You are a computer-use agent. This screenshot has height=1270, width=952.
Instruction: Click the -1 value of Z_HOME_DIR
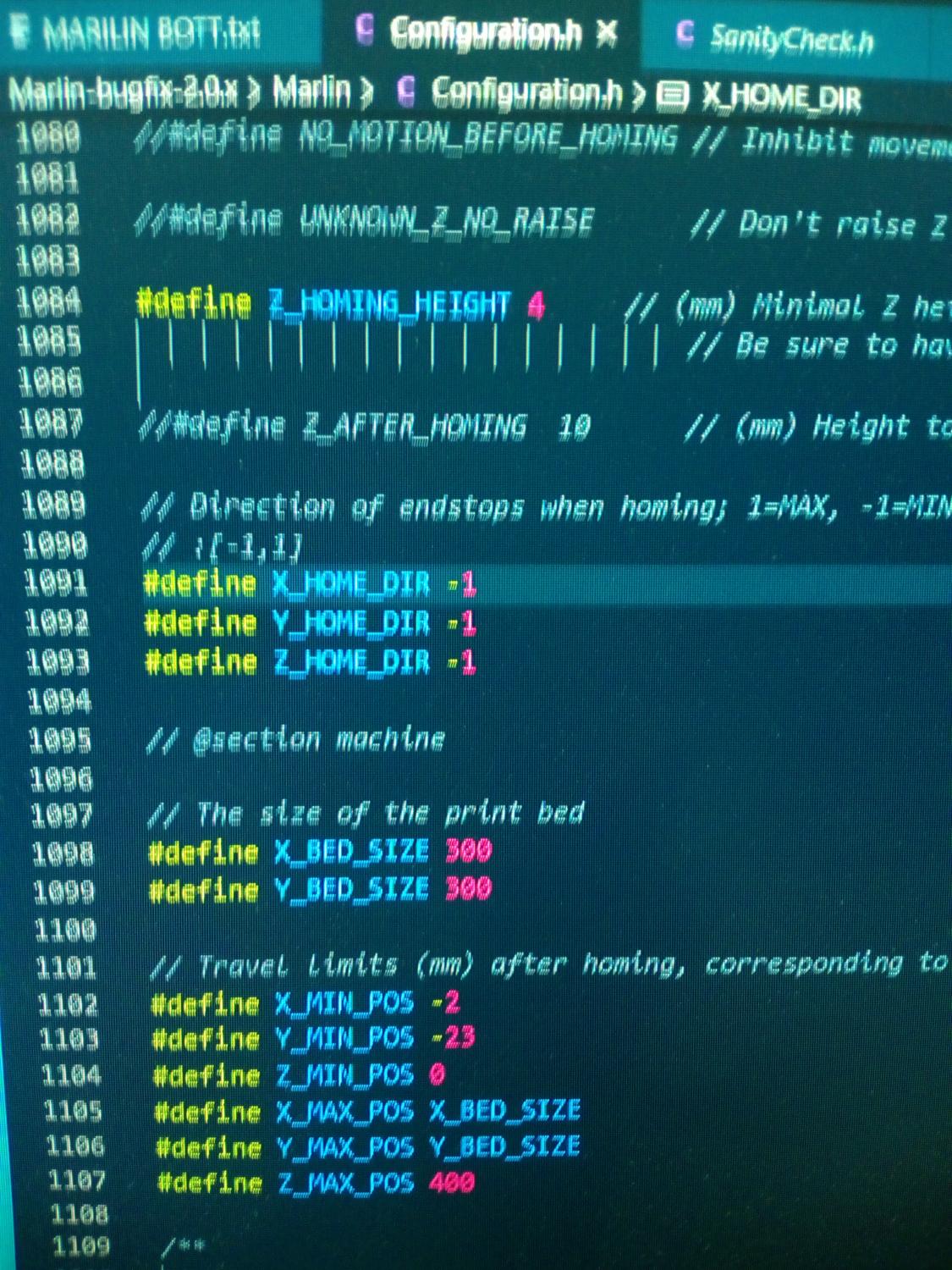pyautogui.click(x=461, y=662)
